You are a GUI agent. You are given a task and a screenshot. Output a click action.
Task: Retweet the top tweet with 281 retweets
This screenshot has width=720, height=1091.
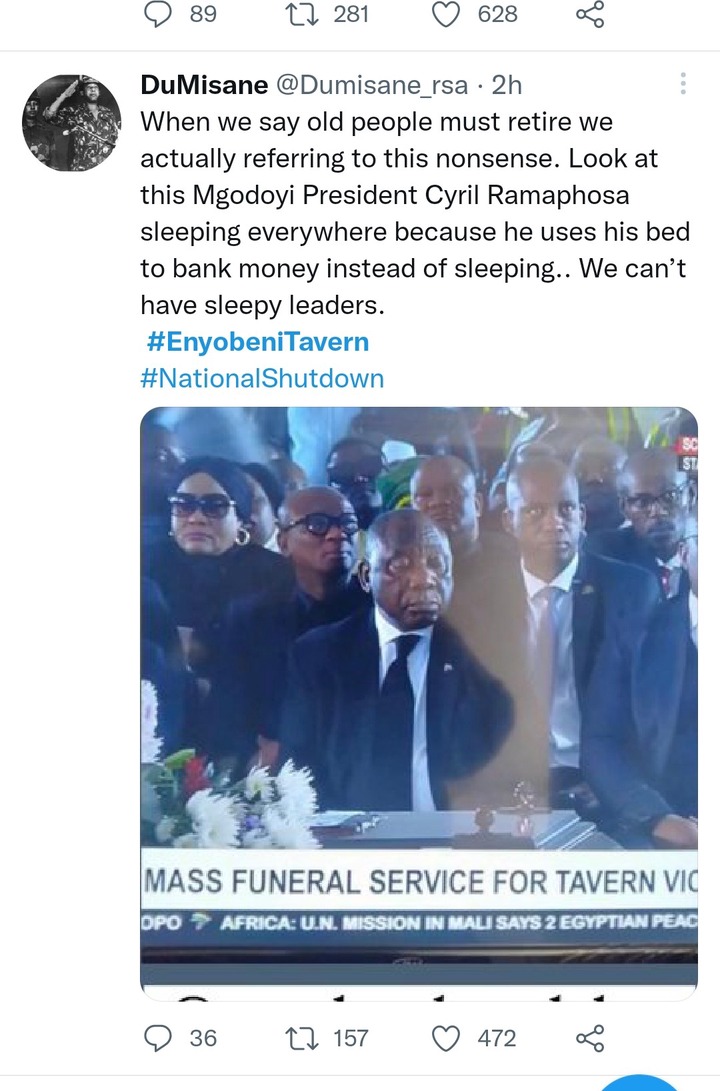[303, 14]
